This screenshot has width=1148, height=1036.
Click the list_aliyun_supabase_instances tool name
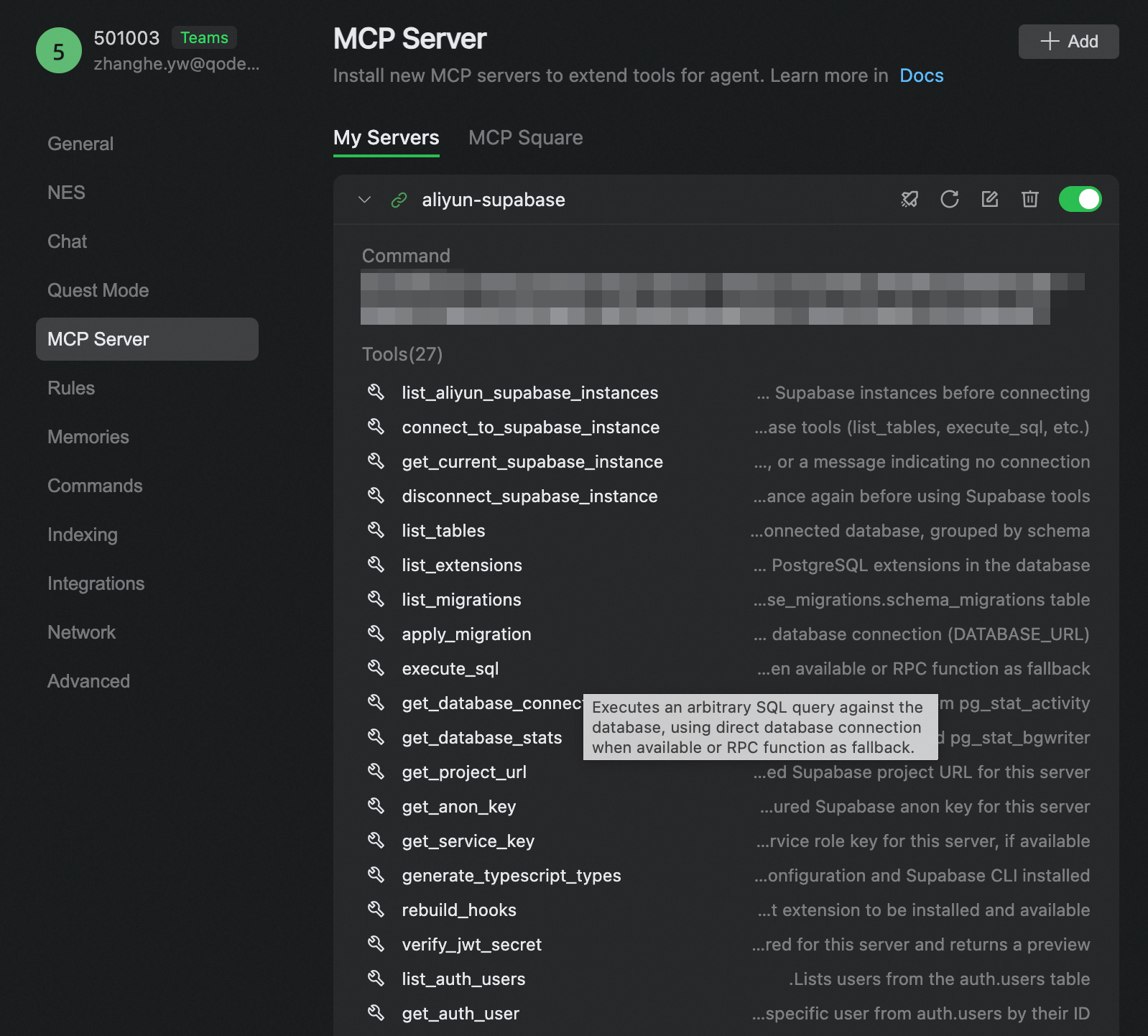530,392
